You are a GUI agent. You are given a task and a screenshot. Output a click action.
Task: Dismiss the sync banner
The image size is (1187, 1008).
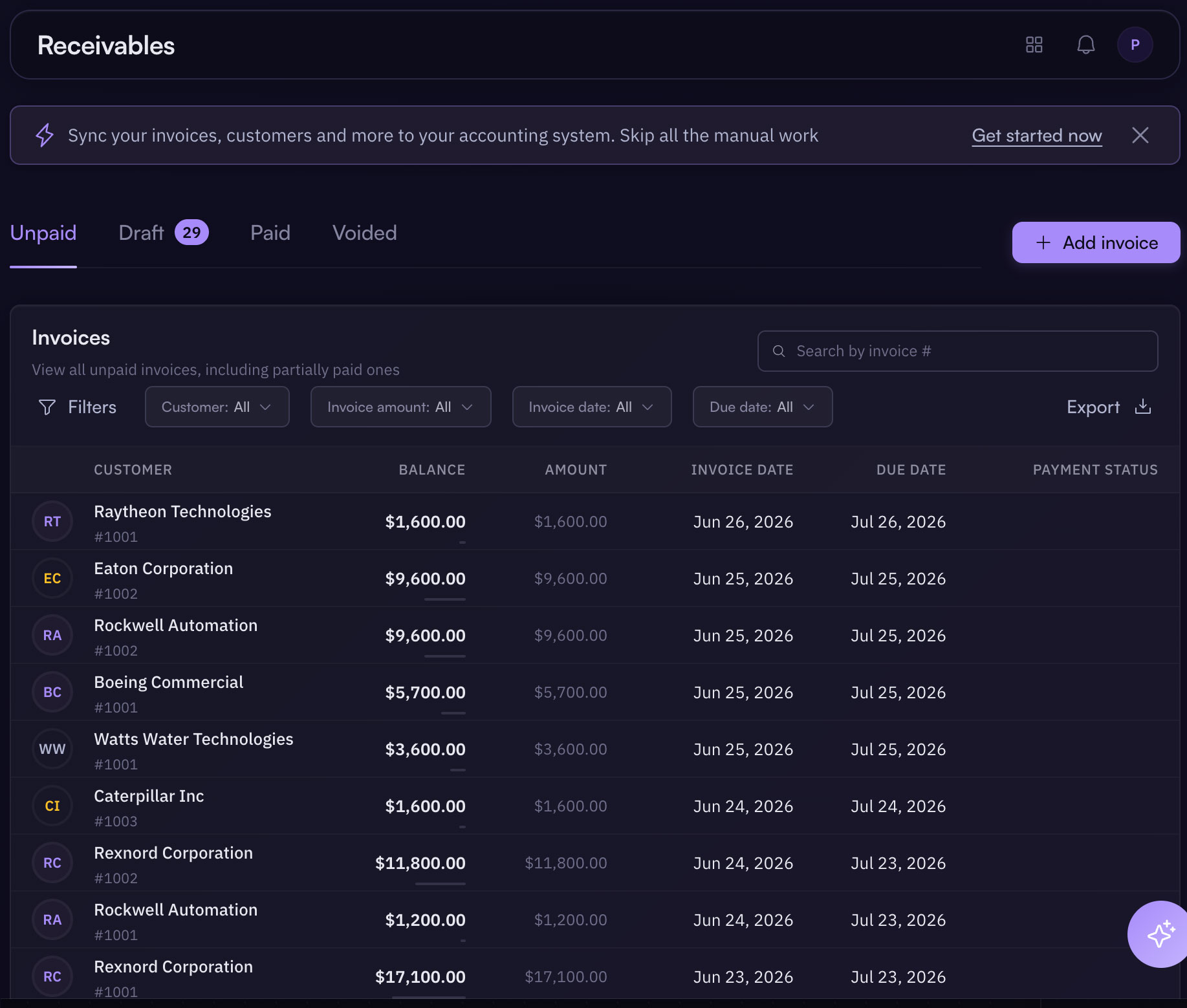click(1140, 135)
